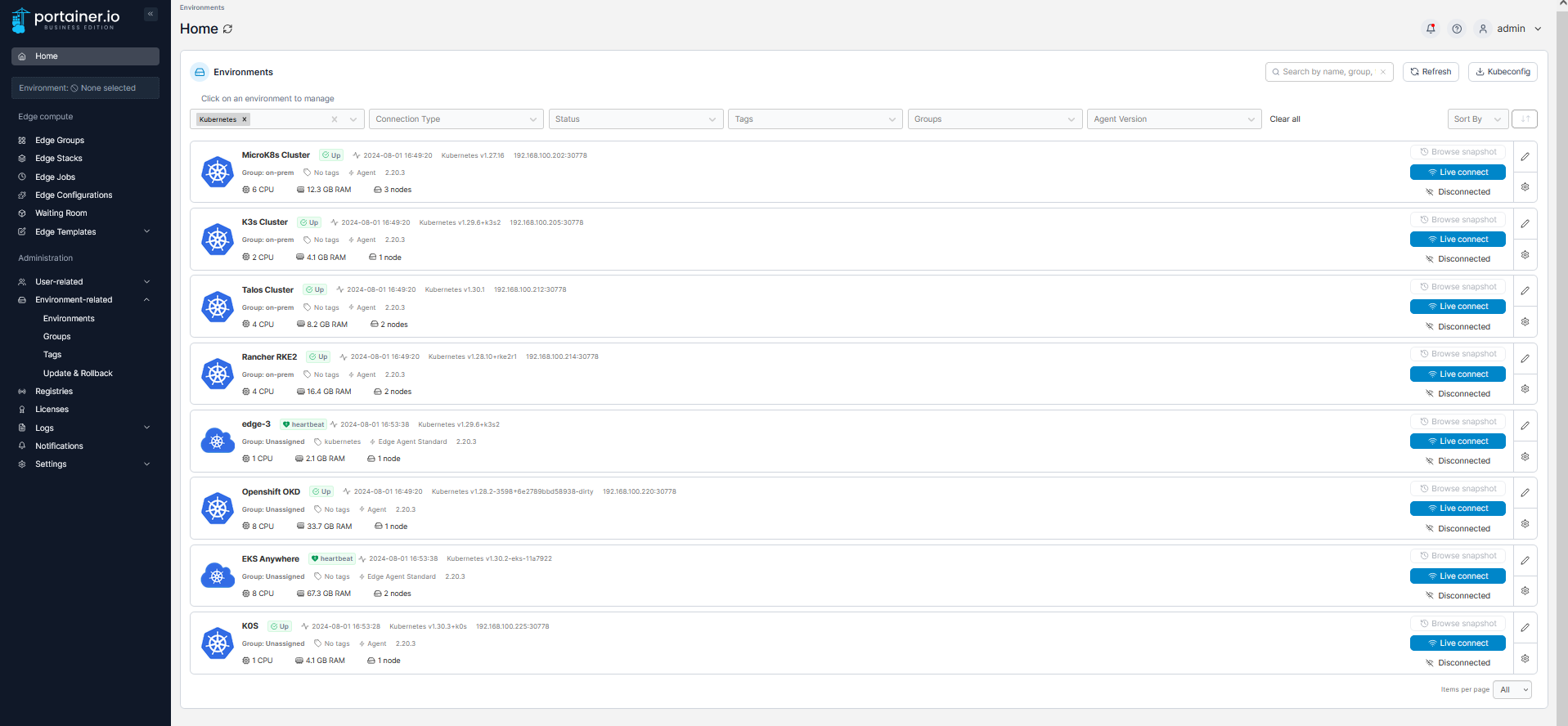Screen dimensions: 1568x726
Task: Click Clear all filters
Action: point(1285,119)
